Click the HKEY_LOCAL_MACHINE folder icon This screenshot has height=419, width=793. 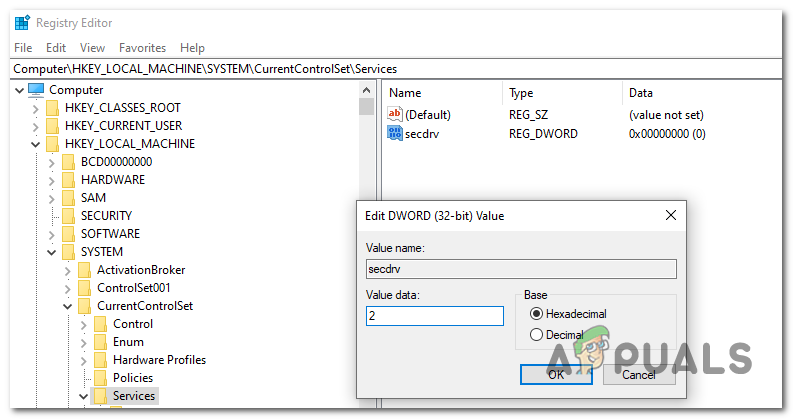[x=52, y=144]
